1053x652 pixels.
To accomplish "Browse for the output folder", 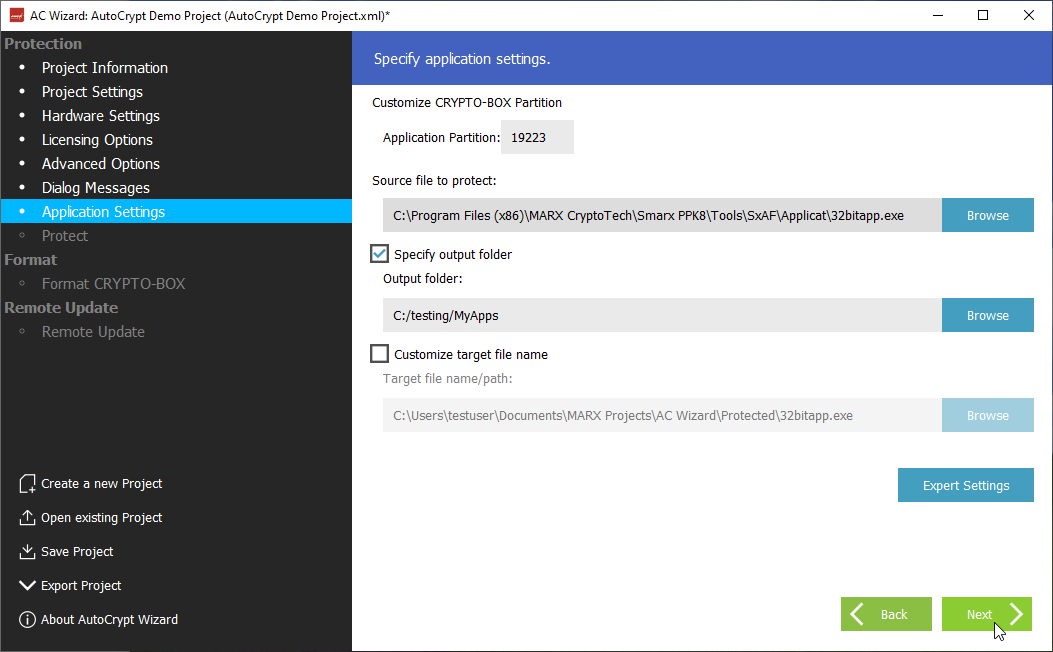I will pyautogui.click(x=987, y=315).
